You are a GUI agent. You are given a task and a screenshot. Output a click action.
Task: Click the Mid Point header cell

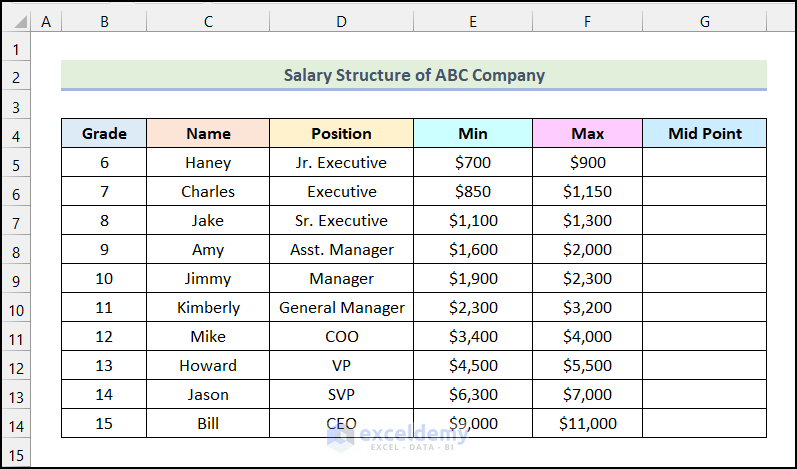click(704, 134)
